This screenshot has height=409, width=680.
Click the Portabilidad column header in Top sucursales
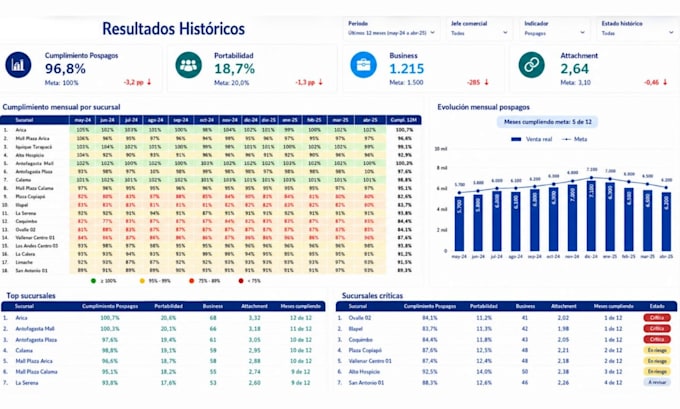(168, 306)
